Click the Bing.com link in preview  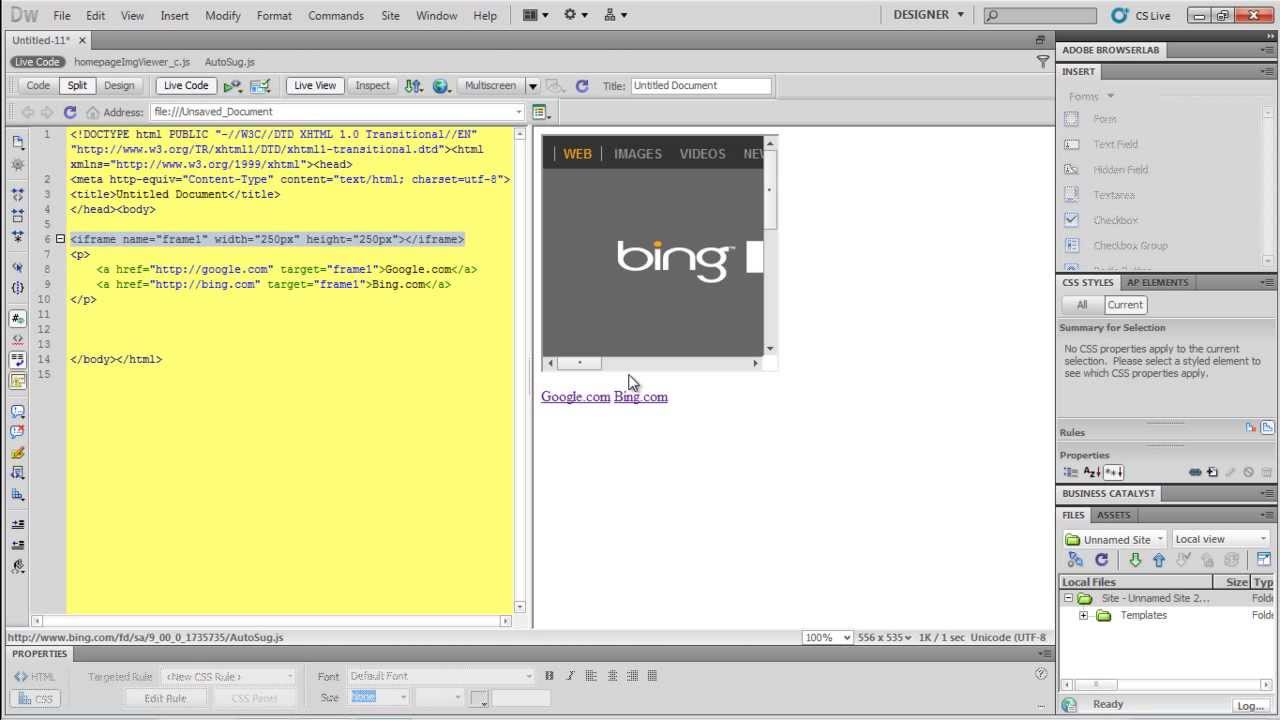641,397
